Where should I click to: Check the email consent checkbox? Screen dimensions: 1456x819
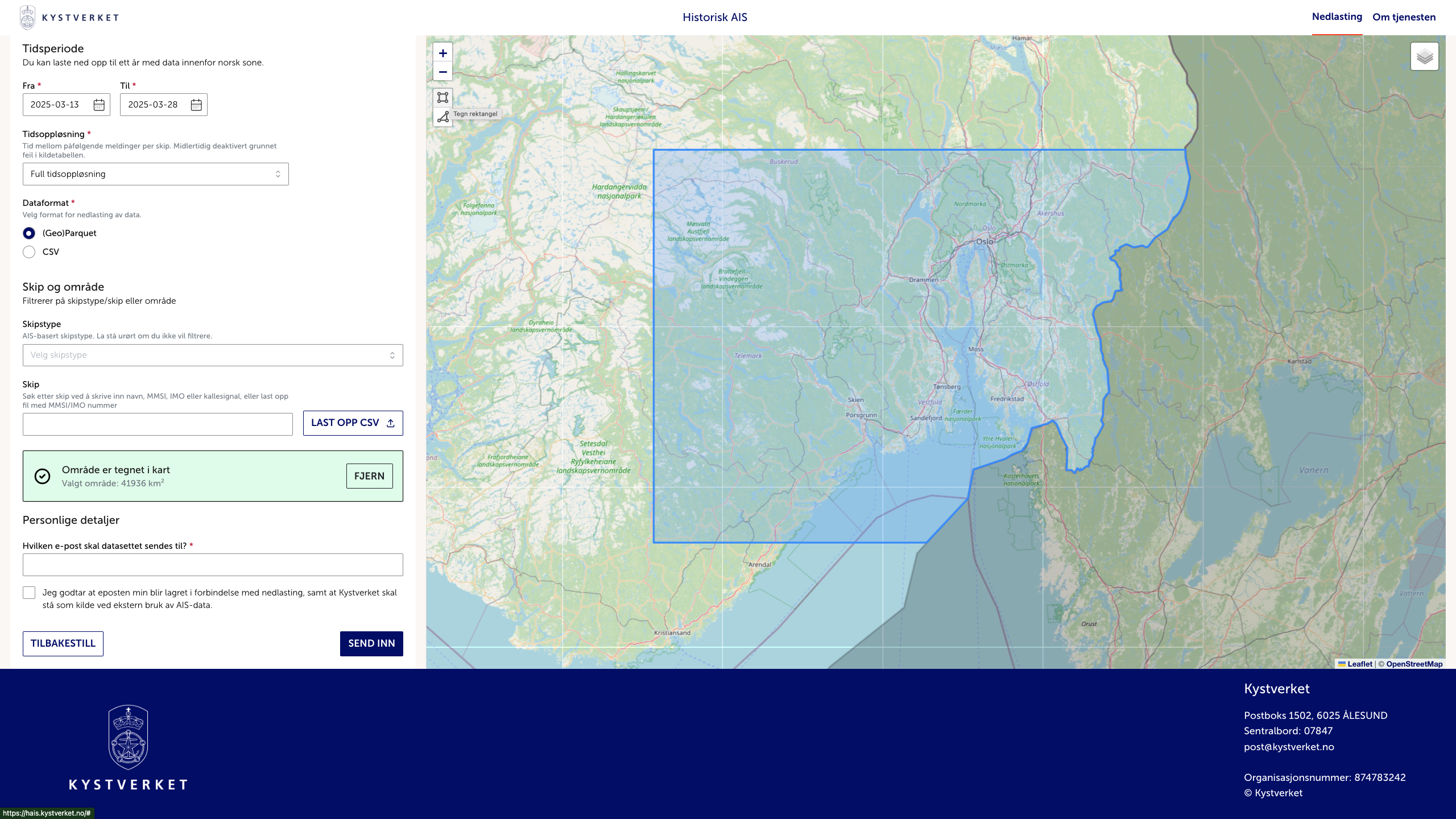point(29,593)
